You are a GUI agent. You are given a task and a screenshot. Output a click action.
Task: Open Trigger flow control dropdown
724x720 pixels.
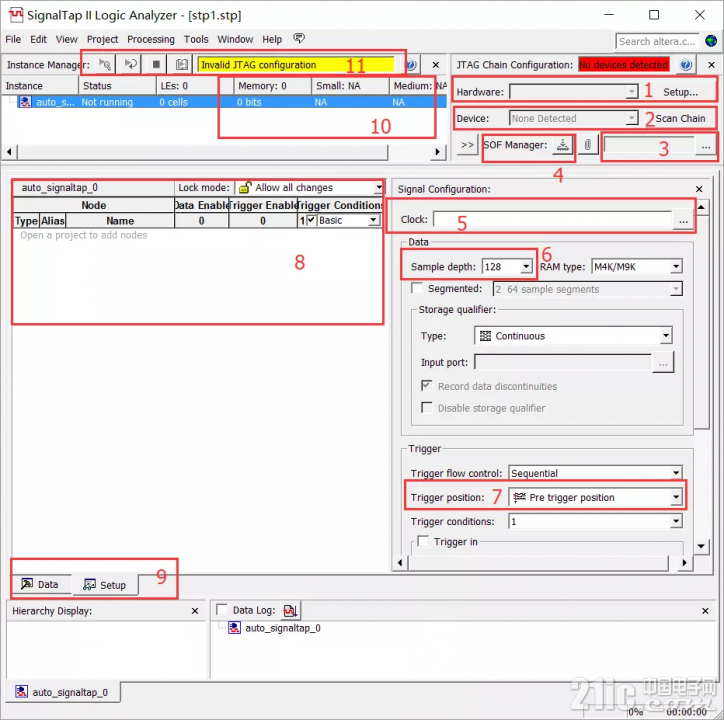(x=676, y=473)
